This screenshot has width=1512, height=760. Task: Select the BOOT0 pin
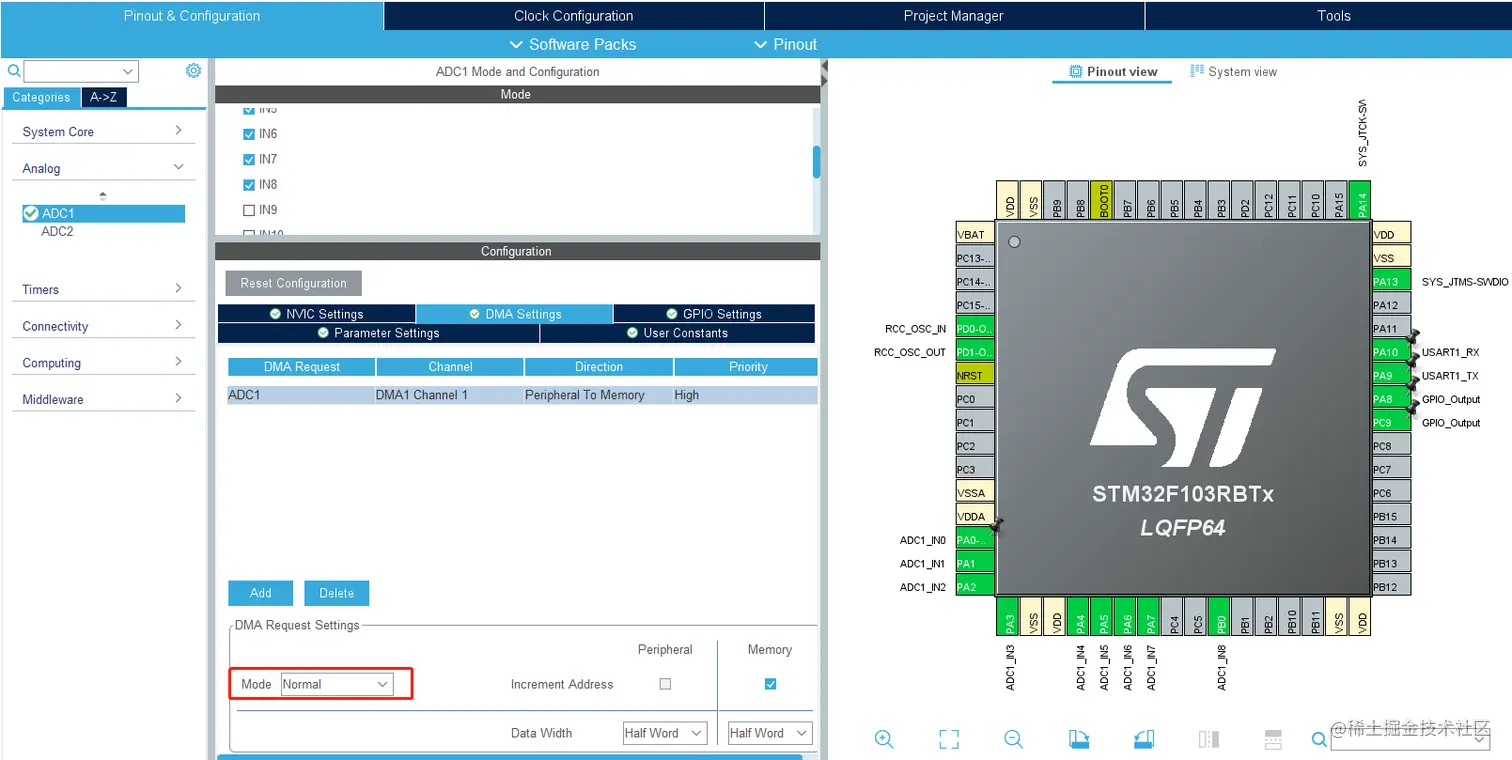point(1103,198)
